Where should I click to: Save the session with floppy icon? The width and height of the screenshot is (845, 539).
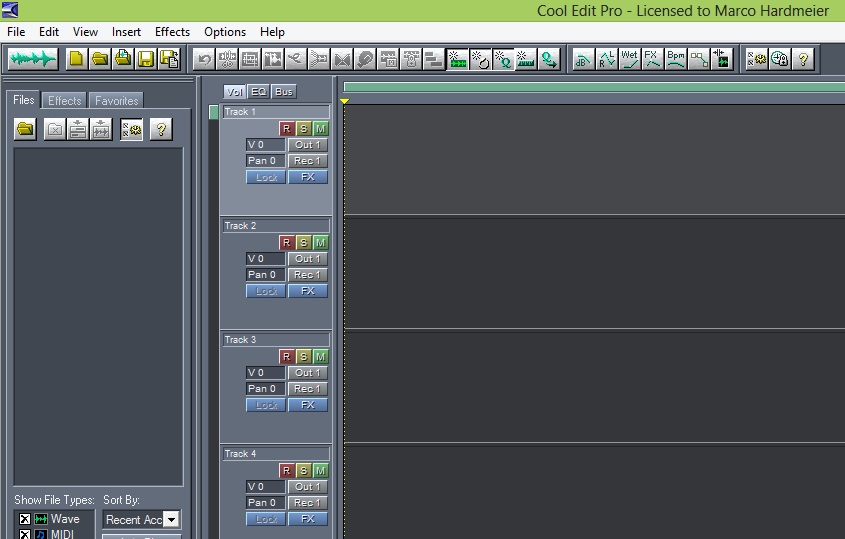[146, 59]
